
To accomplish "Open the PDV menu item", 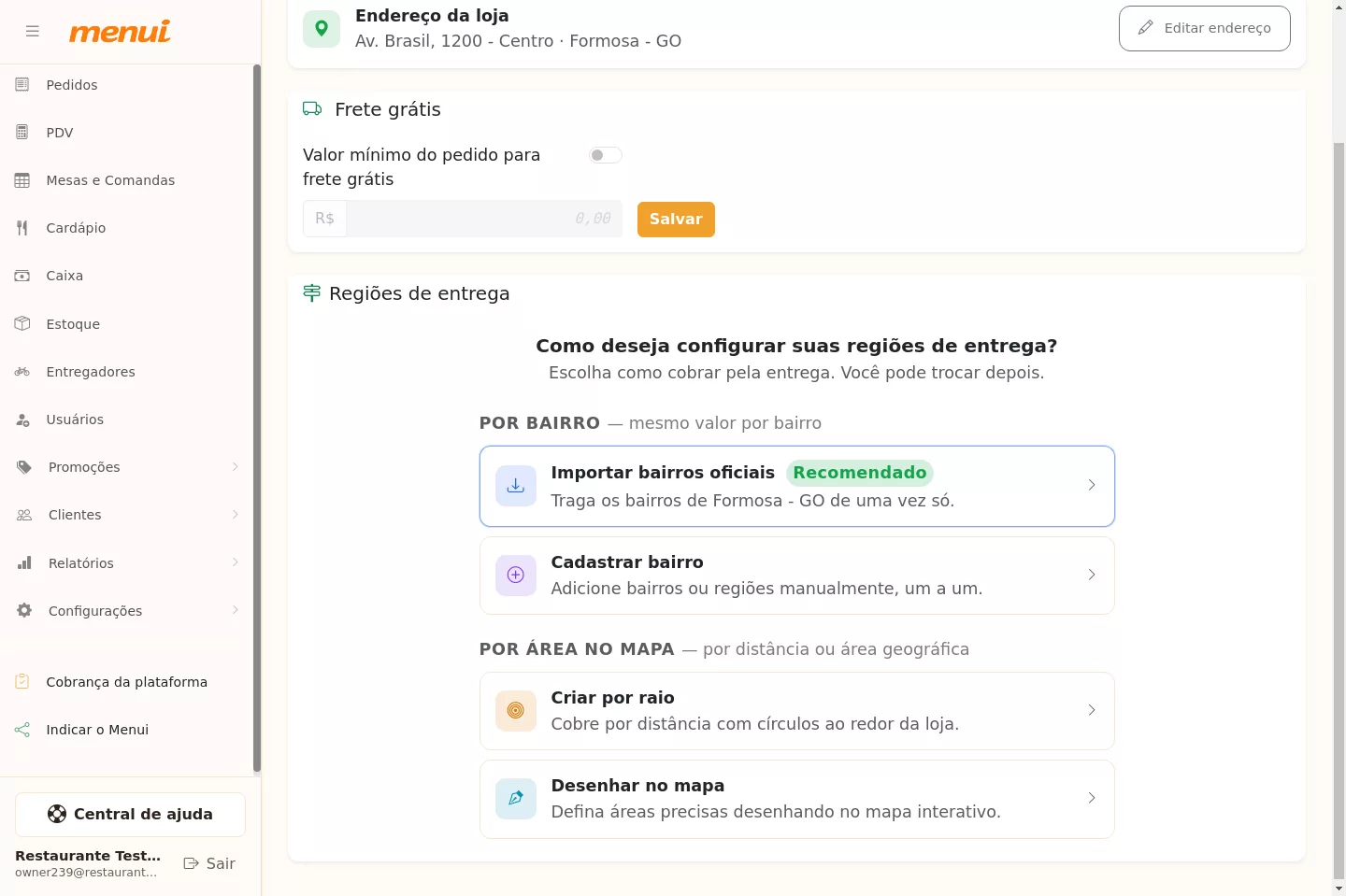I will (127, 133).
